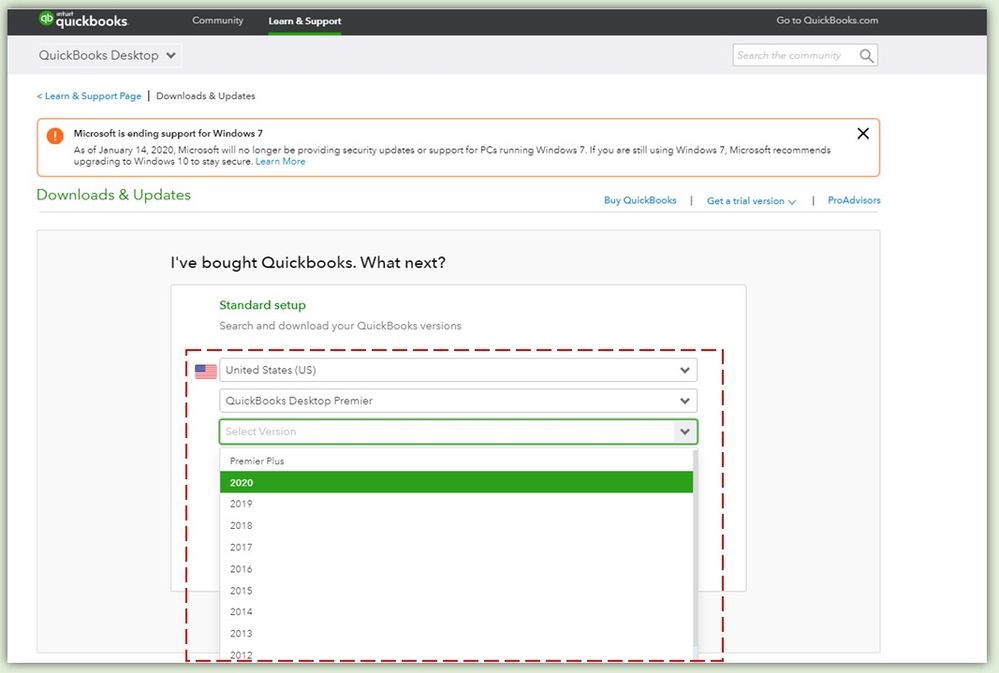Click the version list scrollbar
The image size is (999, 673).
[695, 548]
